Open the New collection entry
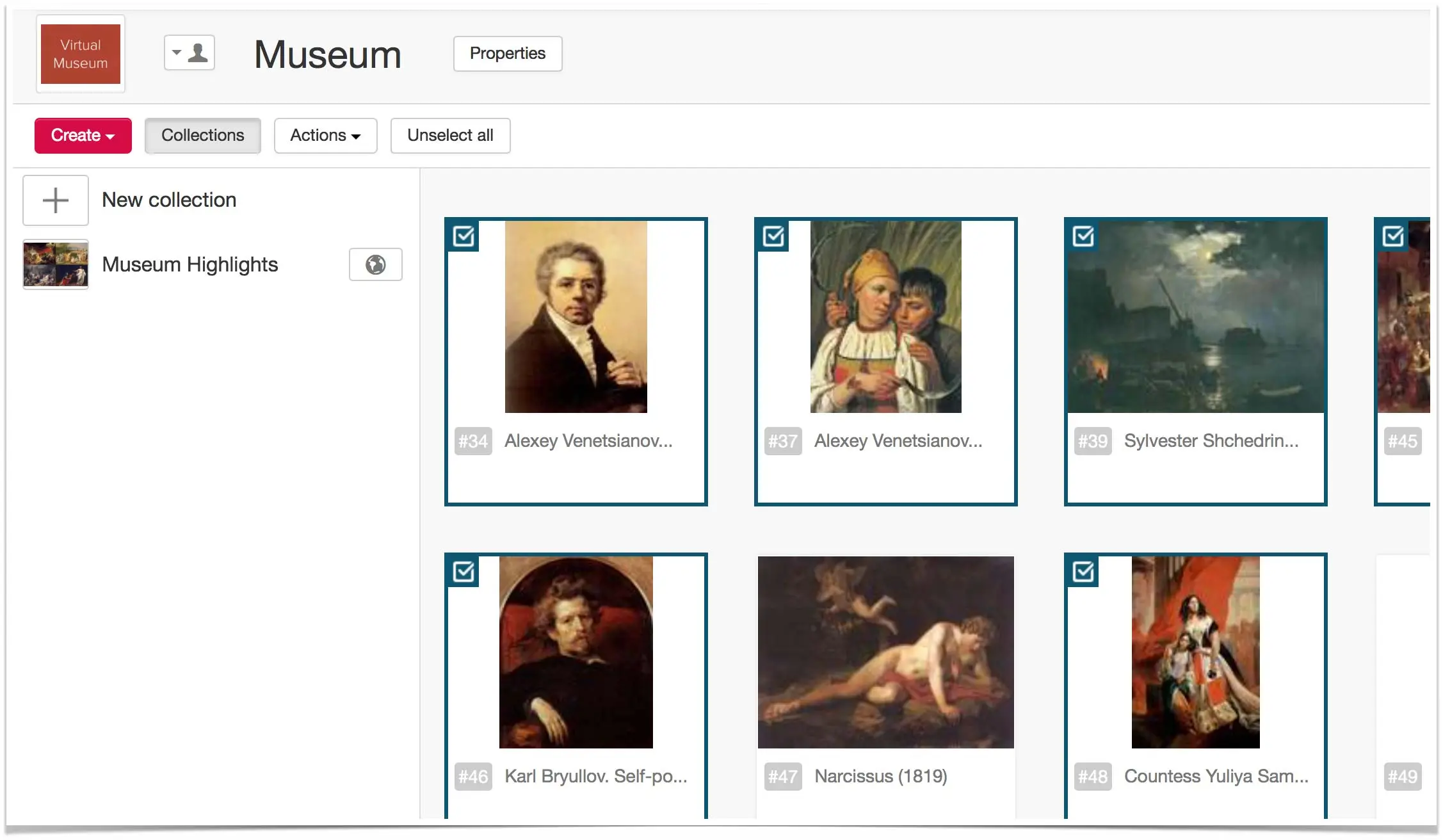Image resolution: width=1443 pixels, height=840 pixels. point(170,200)
